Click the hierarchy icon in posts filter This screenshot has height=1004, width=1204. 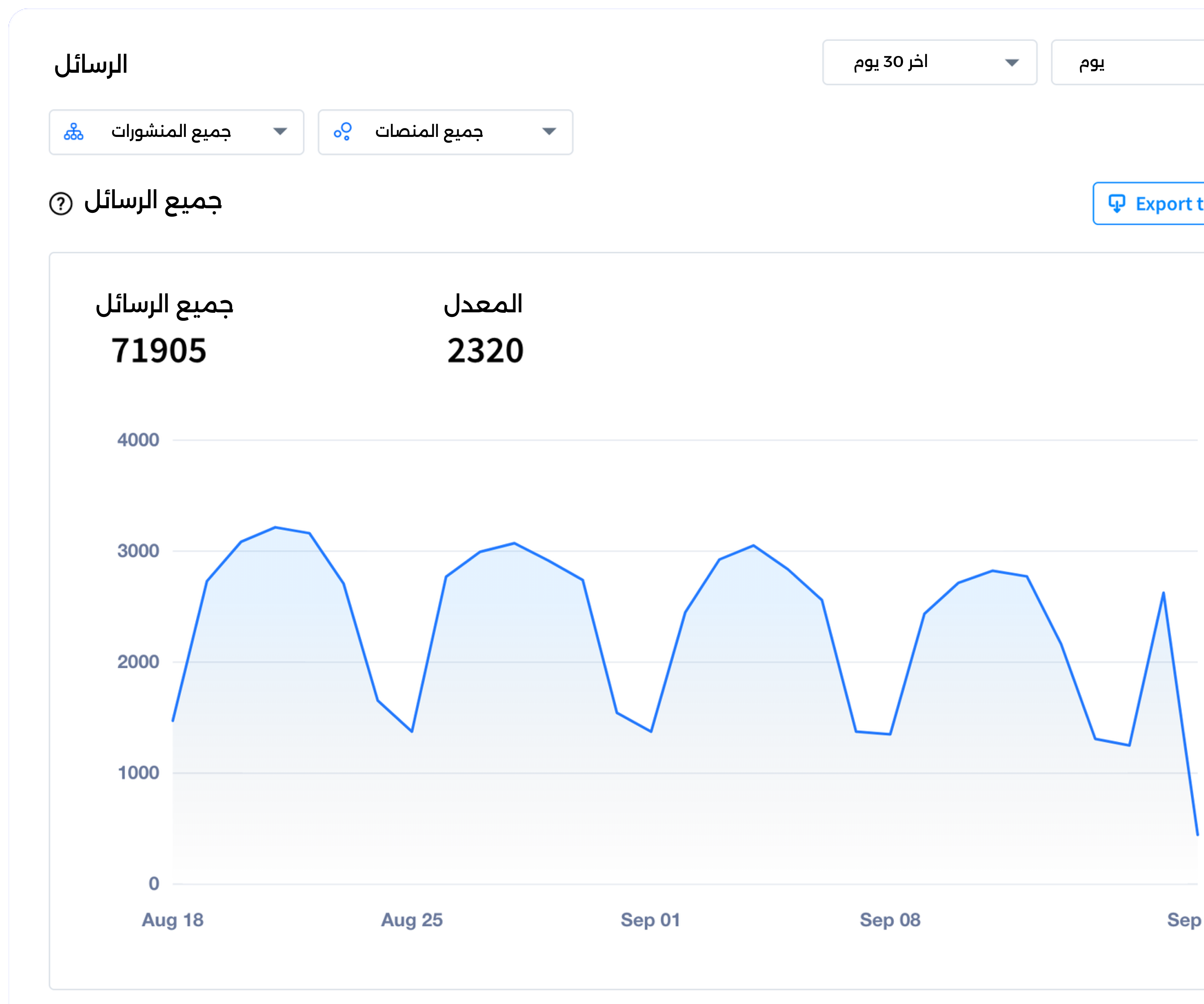click(x=73, y=132)
